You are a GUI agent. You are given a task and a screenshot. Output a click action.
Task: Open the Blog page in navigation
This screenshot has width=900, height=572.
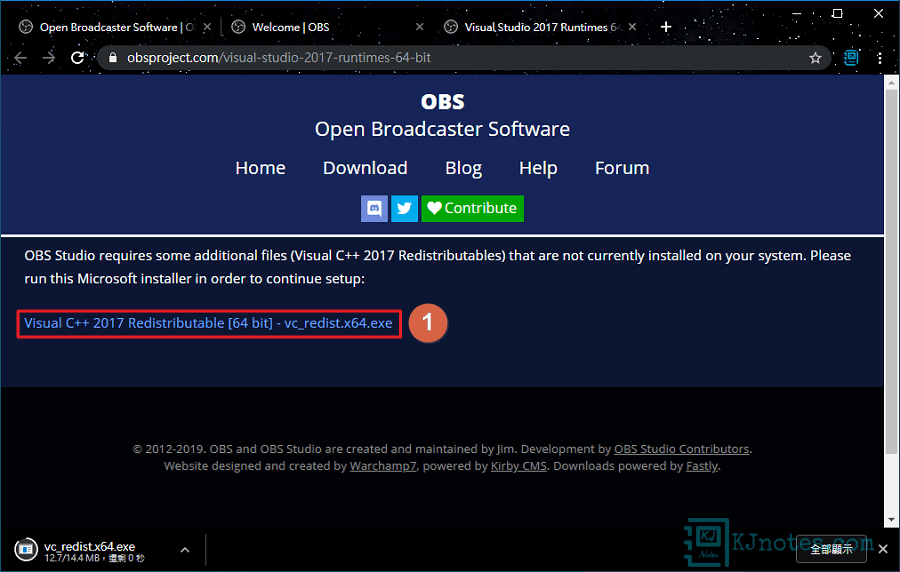click(463, 168)
